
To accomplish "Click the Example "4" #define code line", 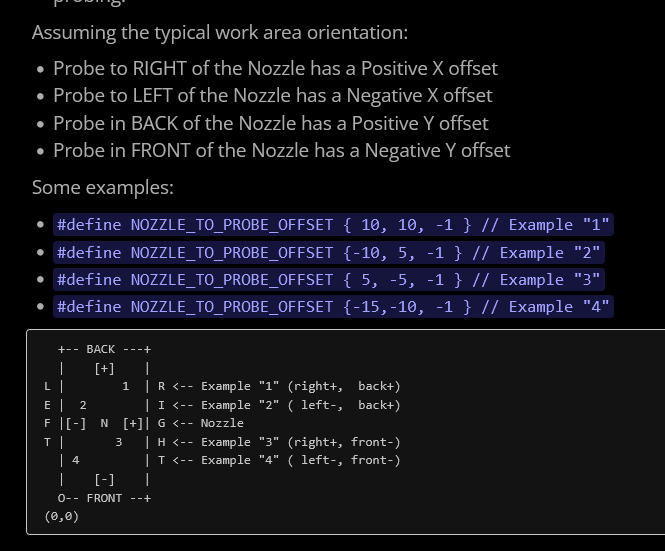I will click(332, 306).
